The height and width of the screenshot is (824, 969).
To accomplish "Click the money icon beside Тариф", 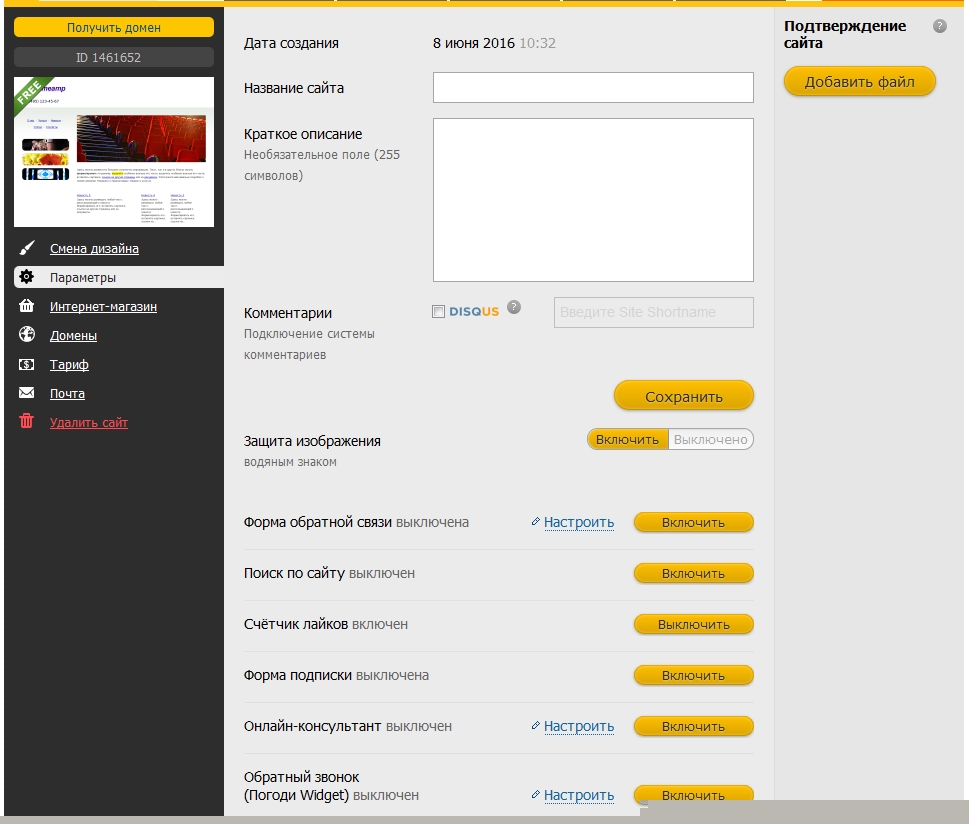I will [27, 364].
